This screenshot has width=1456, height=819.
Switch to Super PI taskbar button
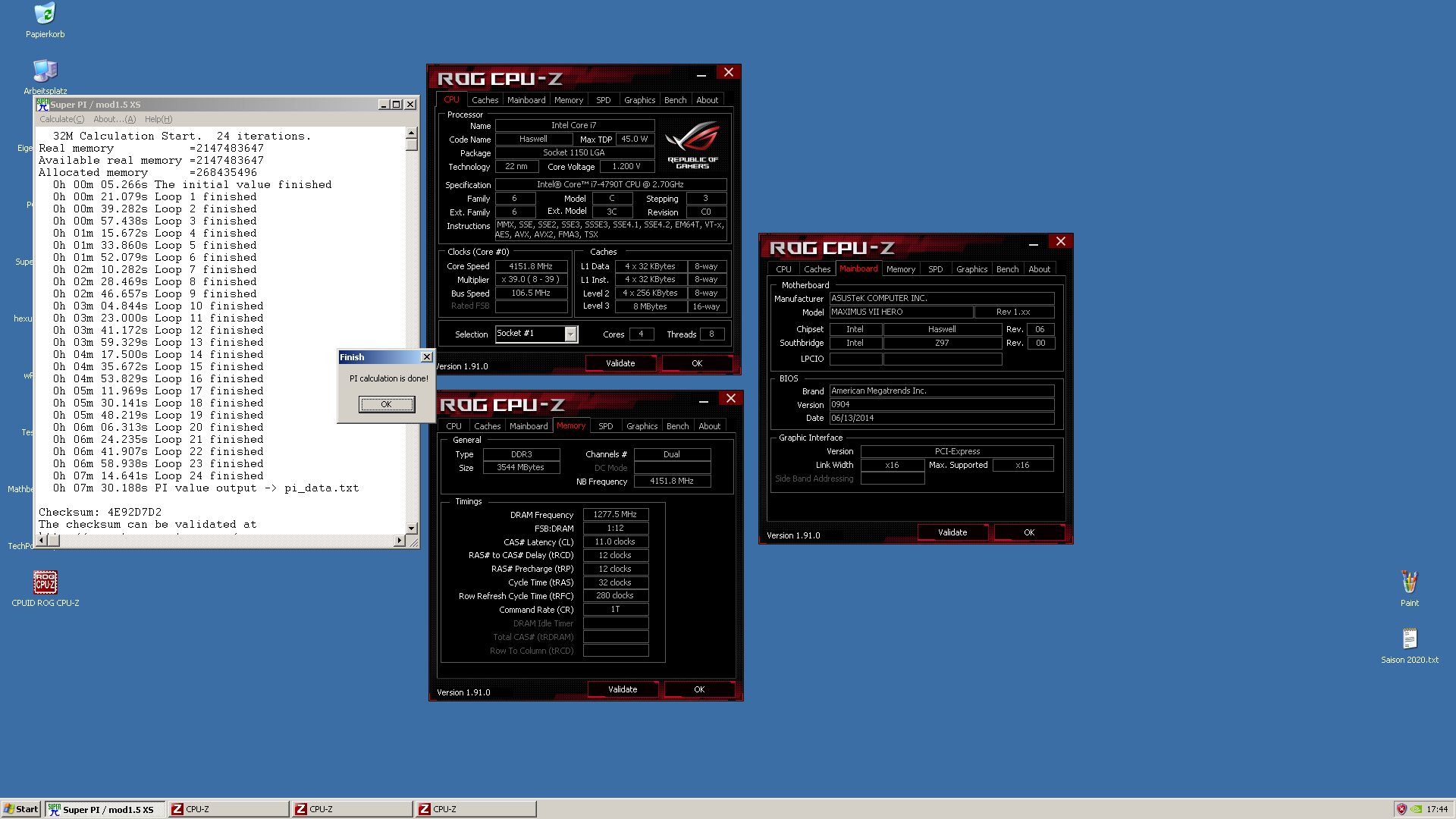tap(105, 809)
